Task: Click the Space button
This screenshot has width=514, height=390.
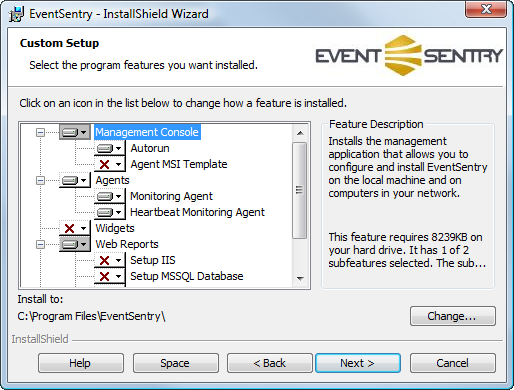Action: click(175, 363)
